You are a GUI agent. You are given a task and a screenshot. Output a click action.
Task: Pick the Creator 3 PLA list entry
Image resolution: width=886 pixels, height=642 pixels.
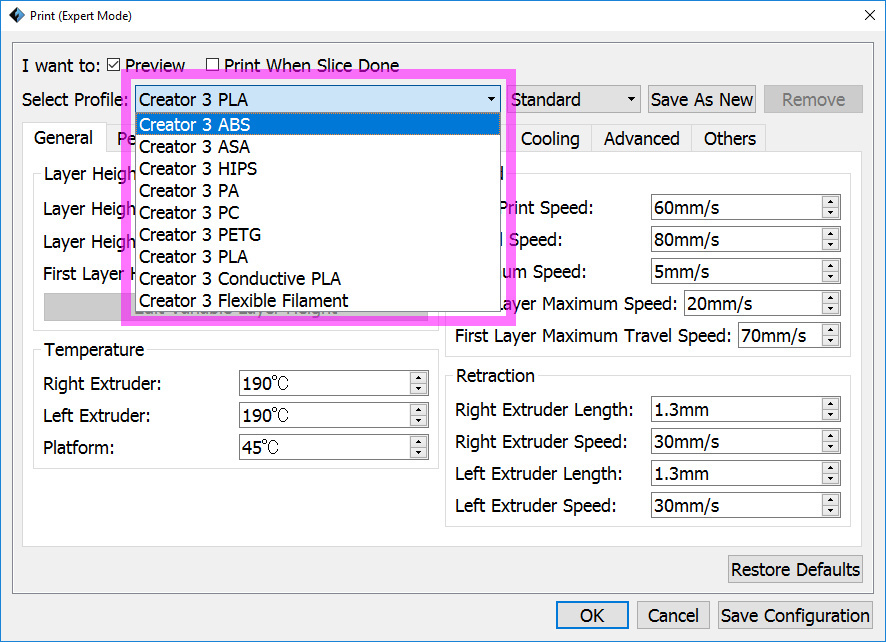tap(318, 257)
